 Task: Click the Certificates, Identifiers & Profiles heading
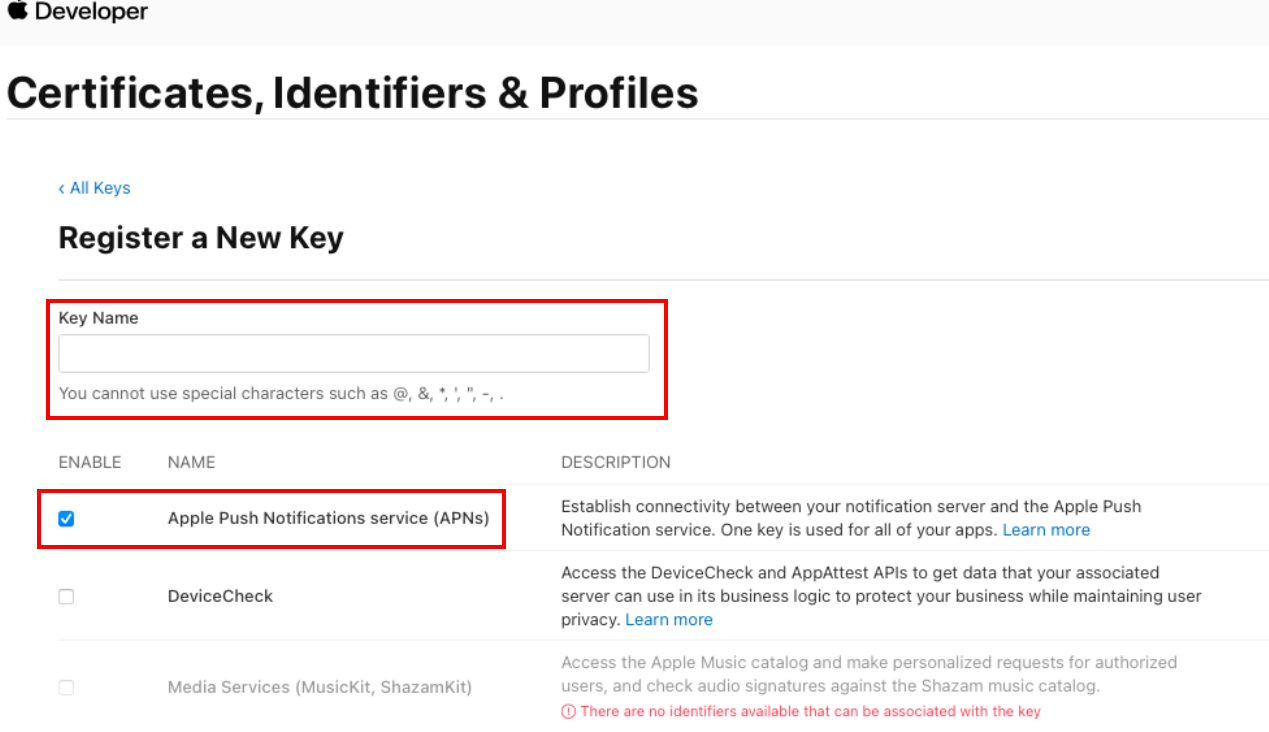[x=353, y=93]
